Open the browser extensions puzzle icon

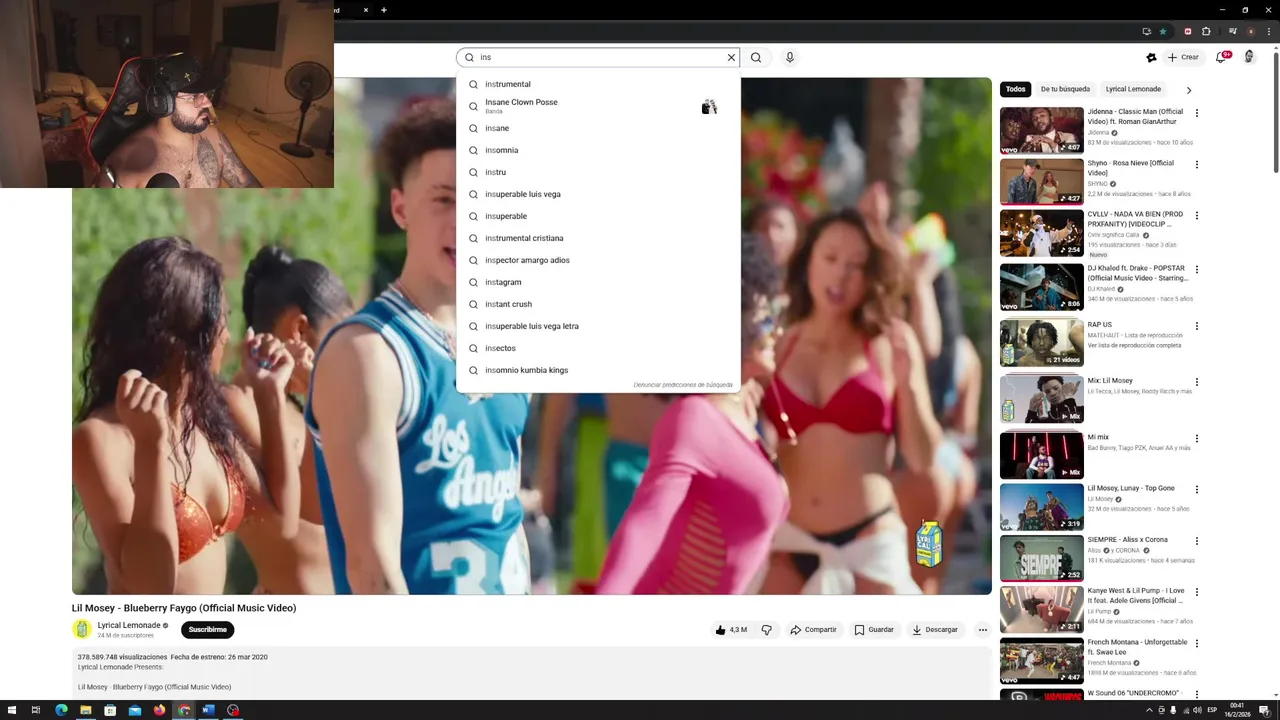(x=1206, y=31)
